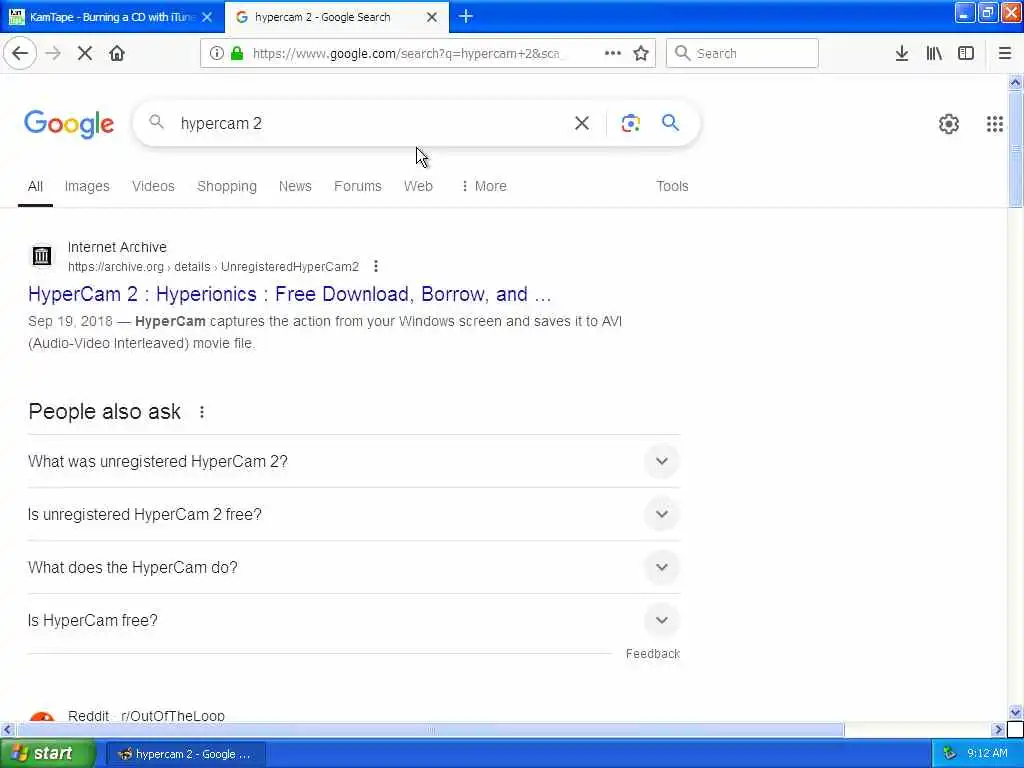Click the 'Internet Archive' site name

tap(117, 247)
